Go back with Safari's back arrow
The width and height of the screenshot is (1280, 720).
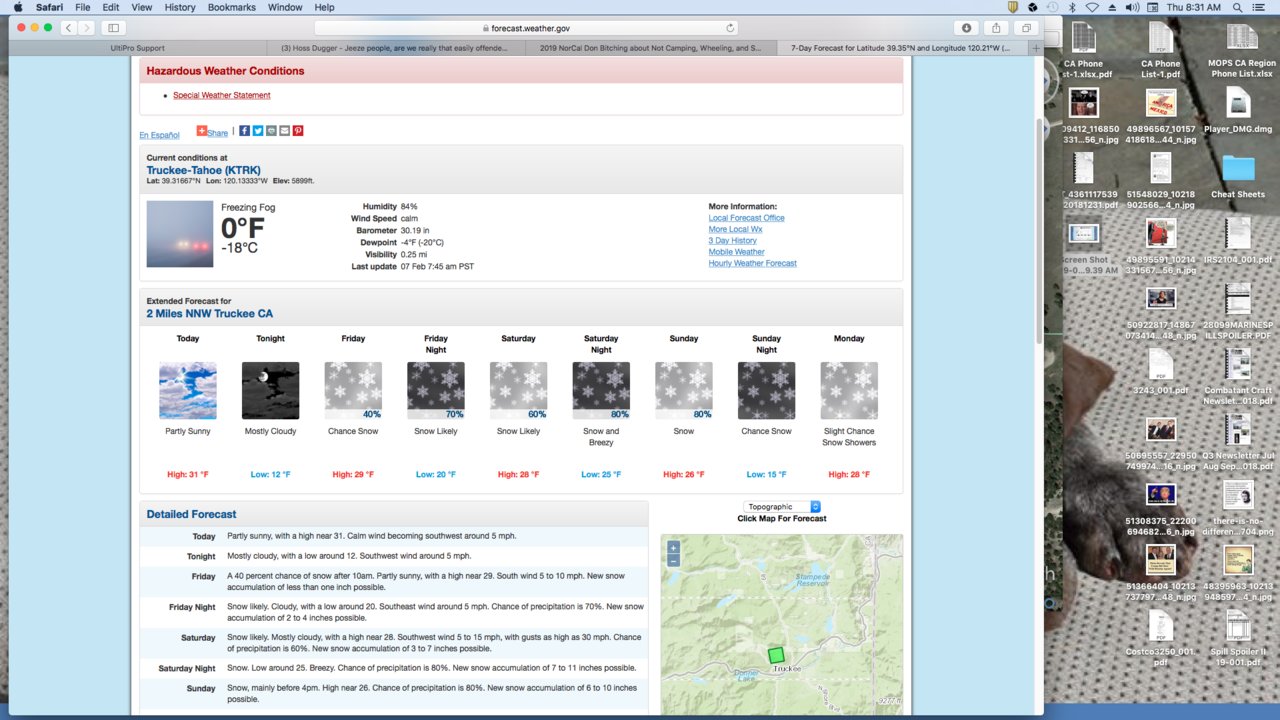click(68, 28)
